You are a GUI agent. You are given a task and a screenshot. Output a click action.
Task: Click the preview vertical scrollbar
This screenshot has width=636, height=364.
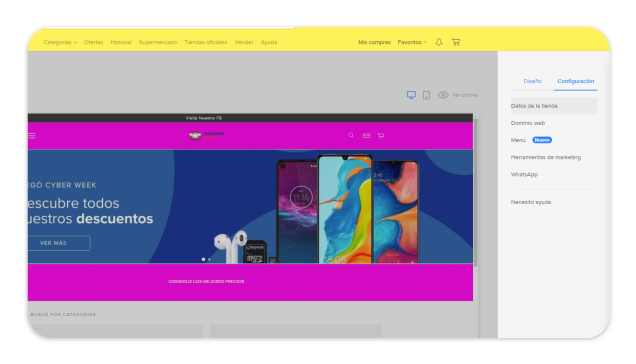click(475, 193)
